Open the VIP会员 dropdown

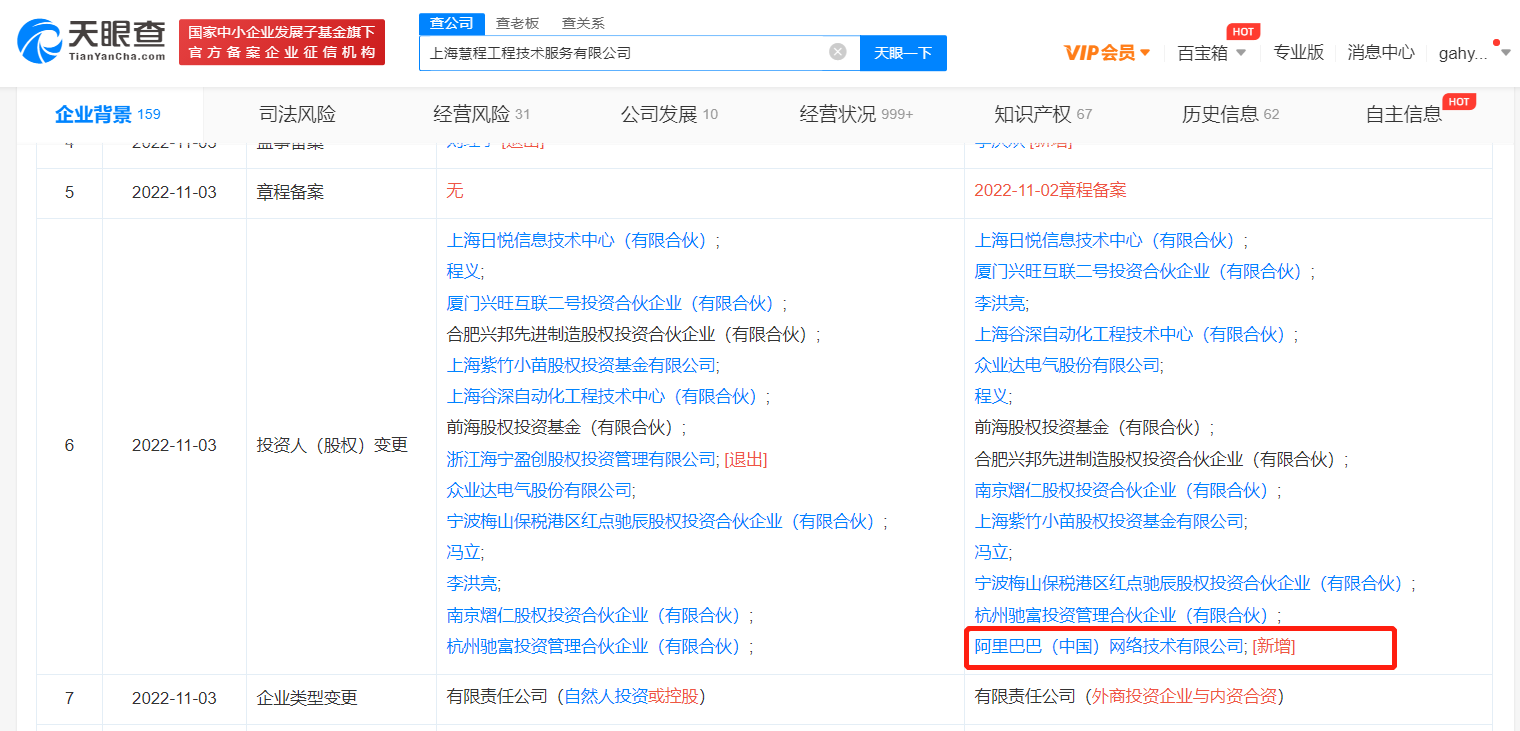pyautogui.click(x=1107, y=53)
